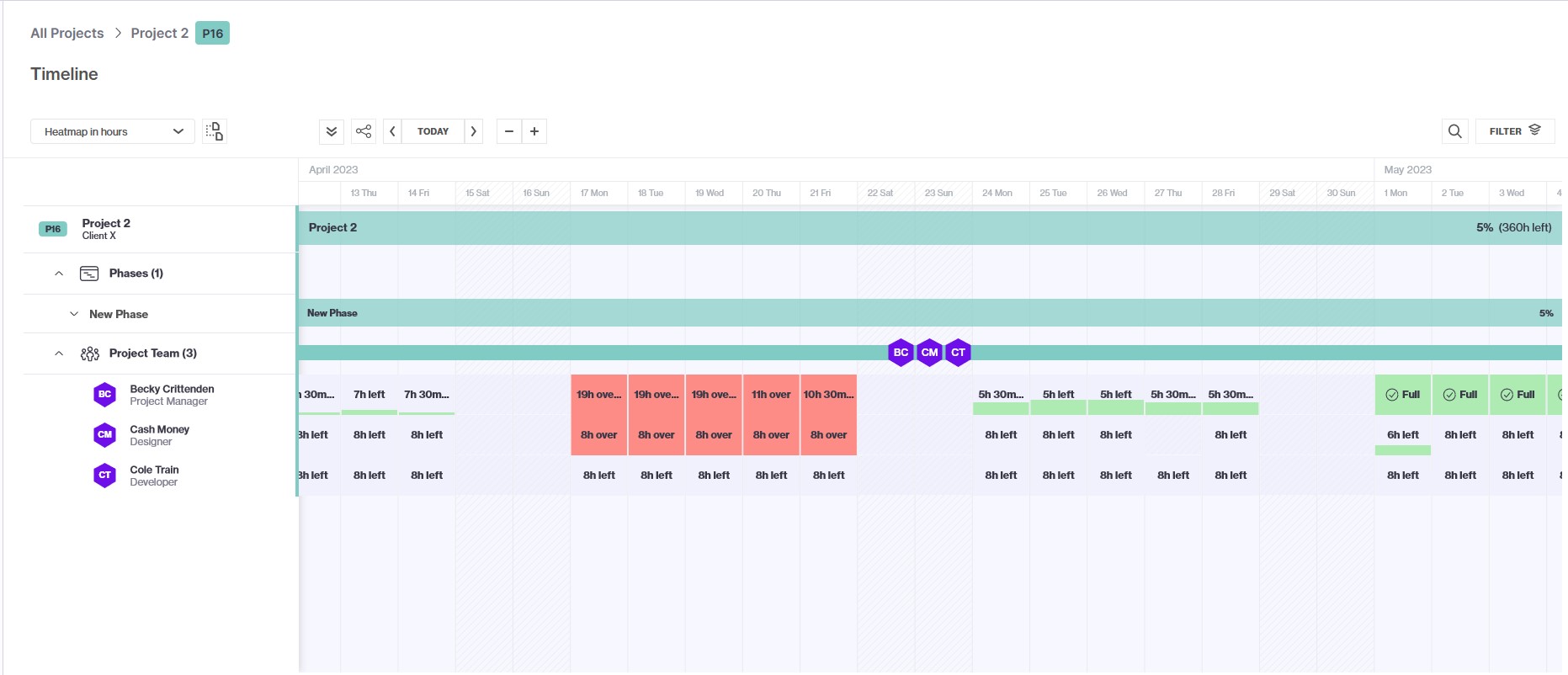
Task: Click Becky's Full cell on 3 Wed
Action: (1518, 395)
